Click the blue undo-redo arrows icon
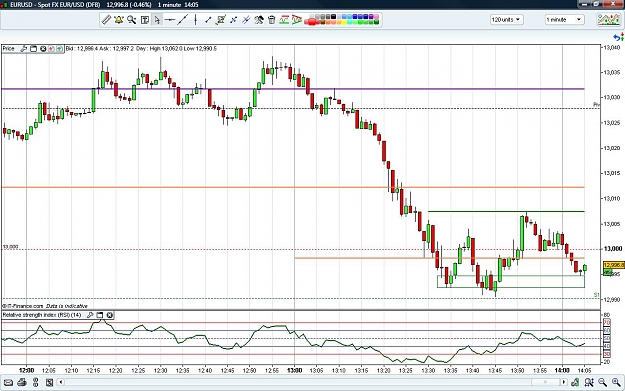The image size is (625, 391). [x=619, y=37]
